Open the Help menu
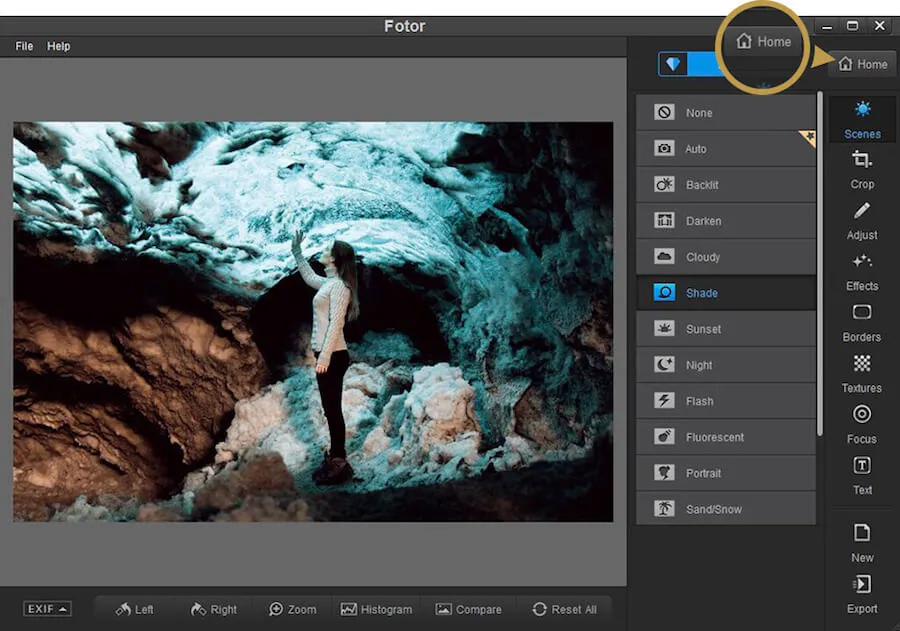Viewport: 900px width, 631px height. point(57,45)
